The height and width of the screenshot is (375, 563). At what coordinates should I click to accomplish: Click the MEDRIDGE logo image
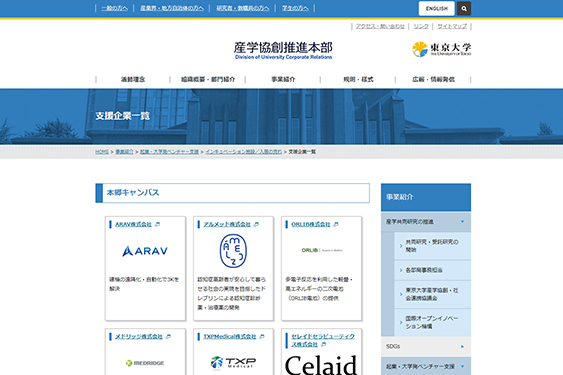[x=145, y=363]
